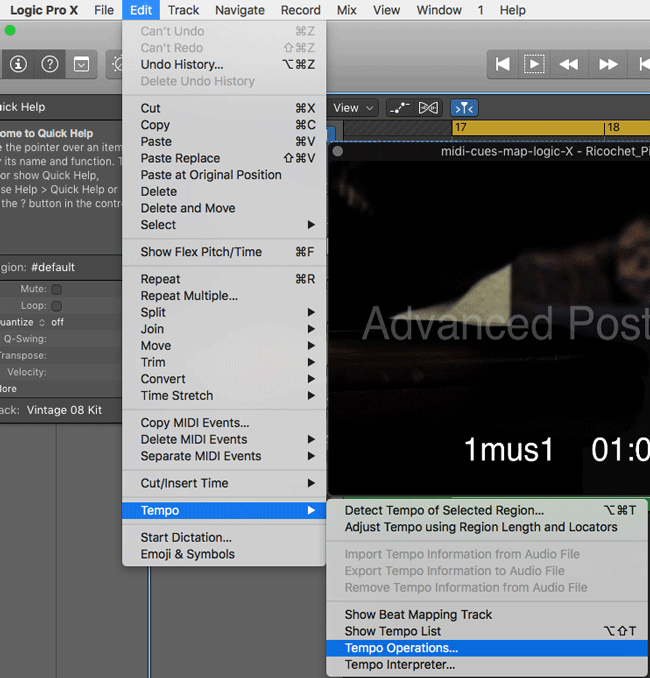Expand the Cut/Insert Time submenu
The width and height of the screenshot is (650, 678).
coord(224,483)
